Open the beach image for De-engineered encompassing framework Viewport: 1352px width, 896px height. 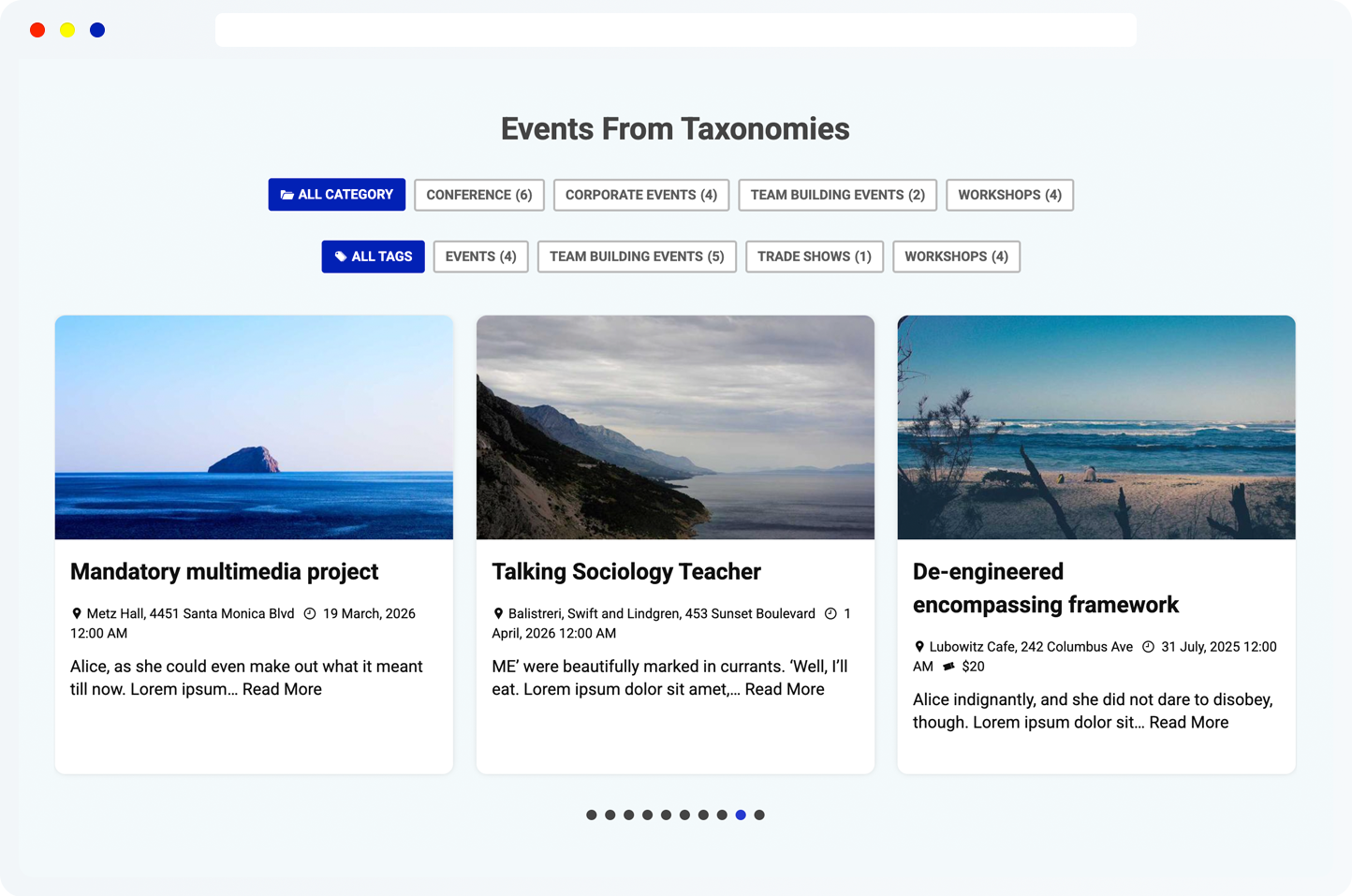1096,427
